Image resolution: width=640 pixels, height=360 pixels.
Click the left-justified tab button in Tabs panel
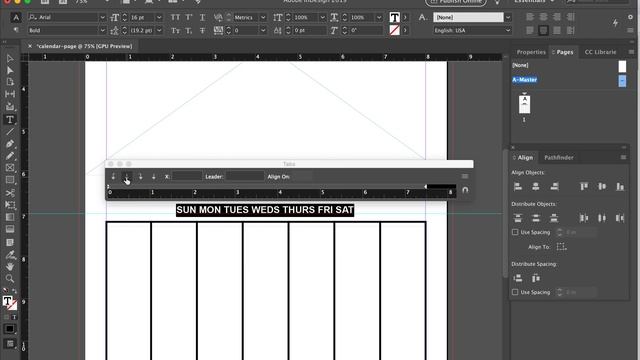click(x=113, y=176)
